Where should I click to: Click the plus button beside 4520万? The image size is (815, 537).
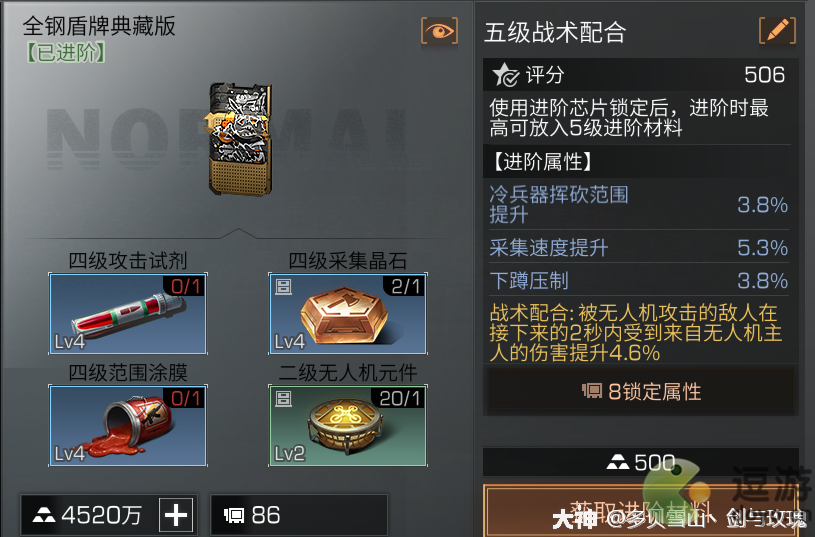[x=176, y=515]
